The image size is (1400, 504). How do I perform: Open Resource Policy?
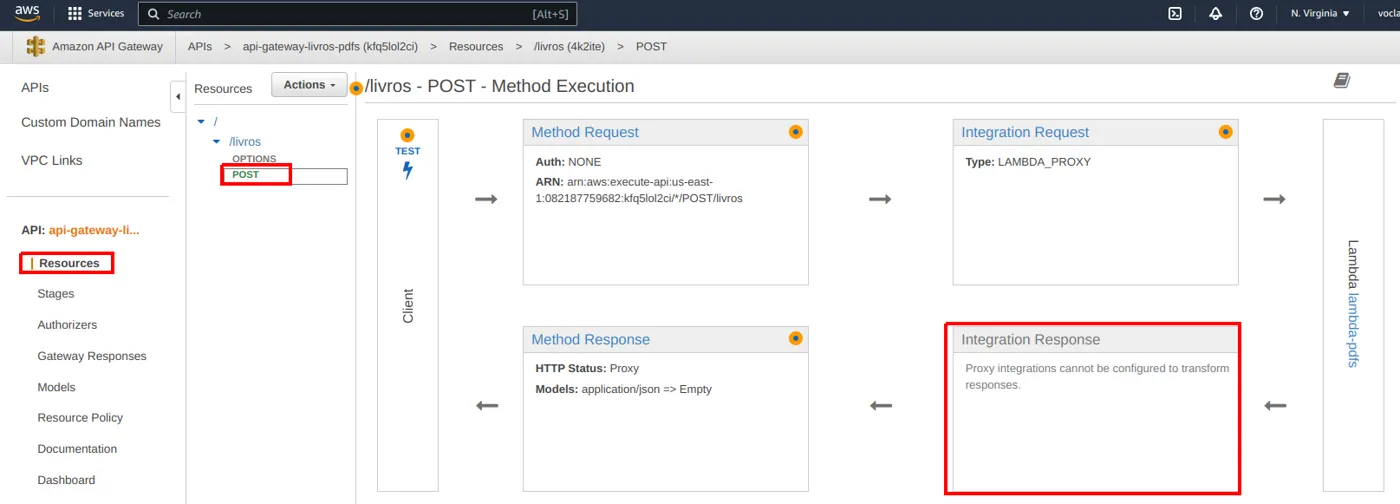tap(79, 418)
